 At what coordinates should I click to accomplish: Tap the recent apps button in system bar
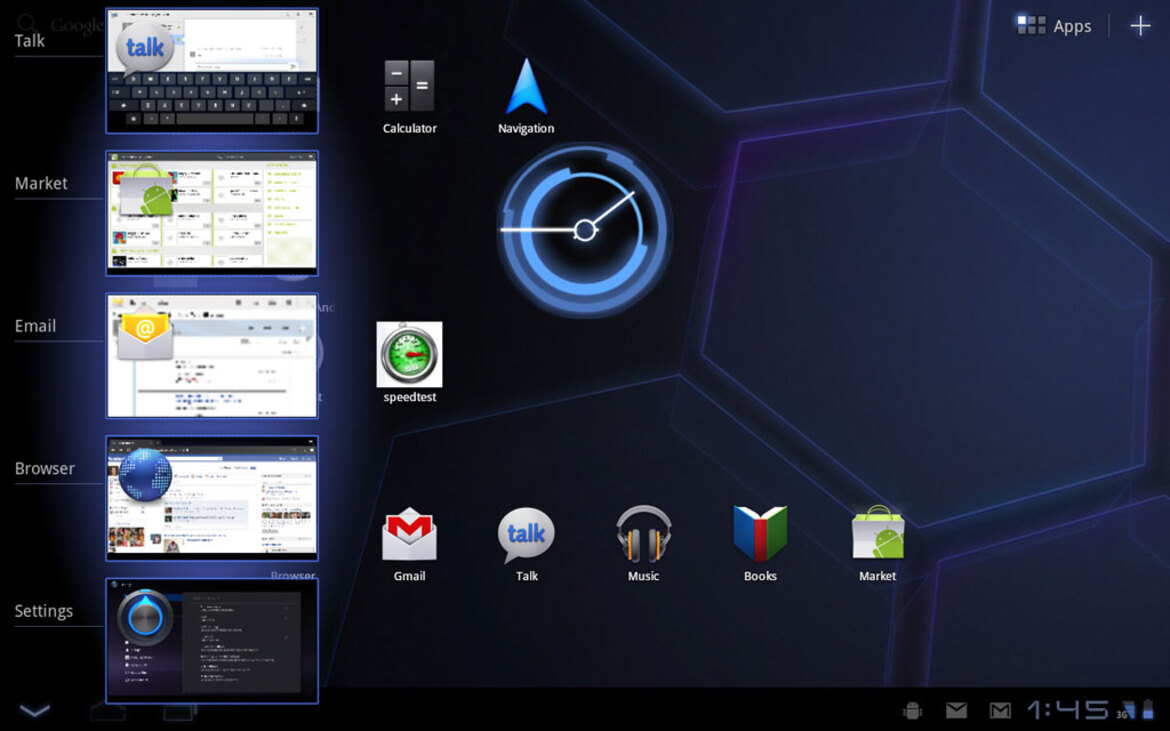point(180,711)
